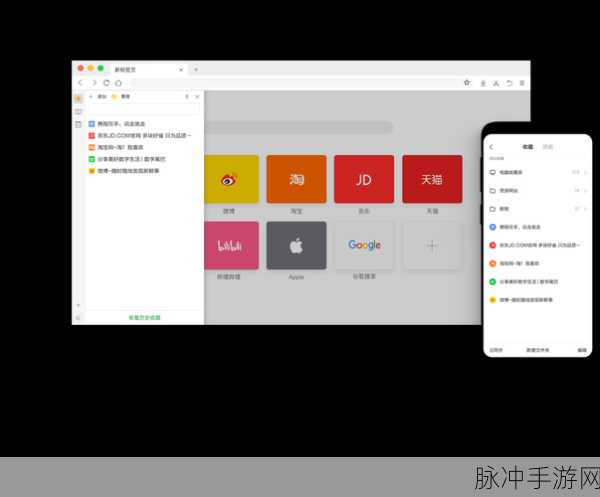Tap the back arrow on the phone
Screen dimensions: 600x497
click(492, 147)
